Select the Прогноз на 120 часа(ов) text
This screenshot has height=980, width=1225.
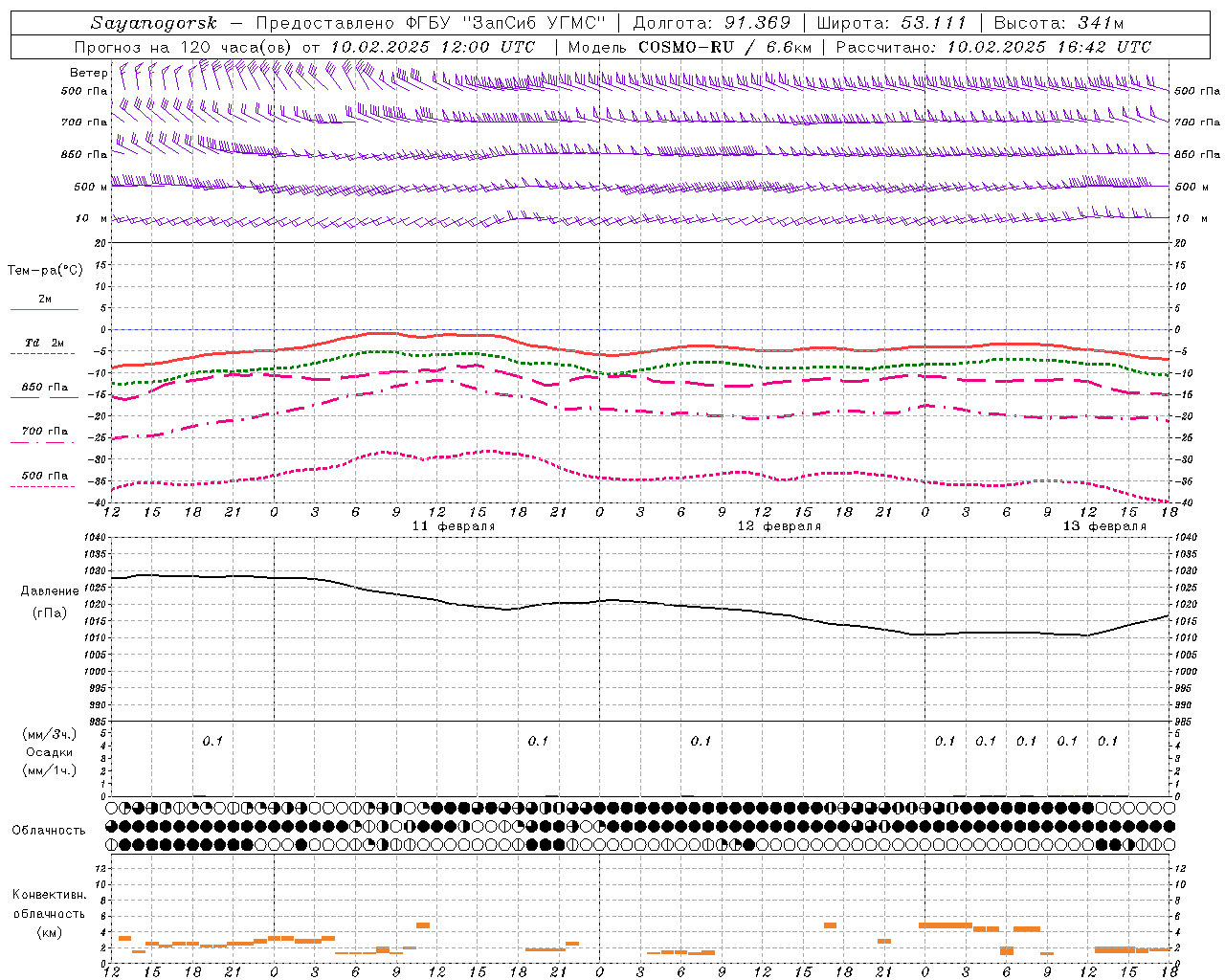(x=184, y=47)
